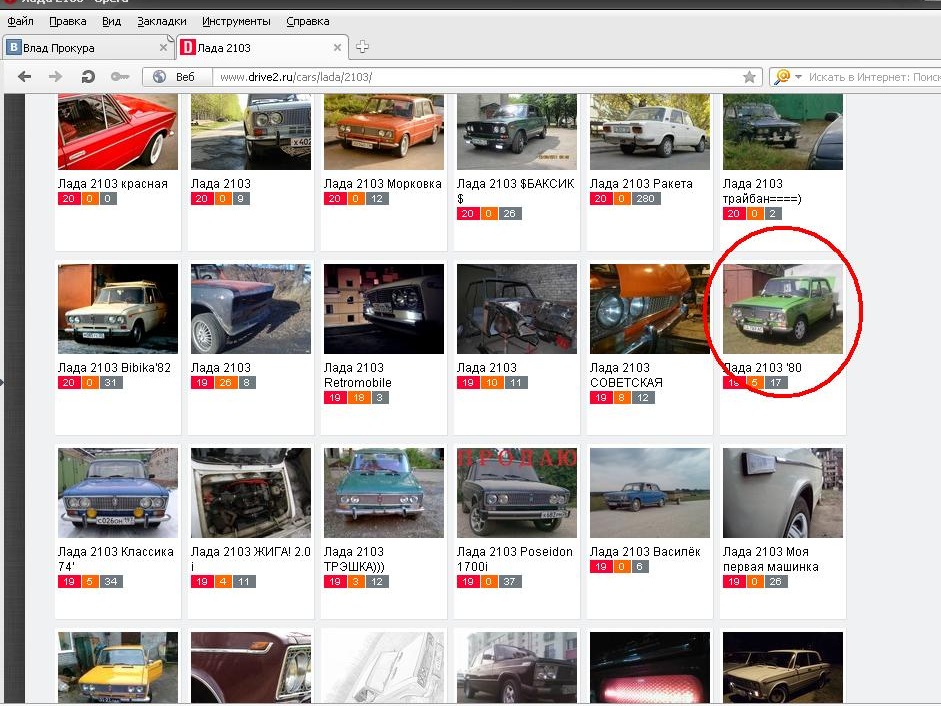Click the Искать в Интернет search field
941x706 pixels.
pos(873,77)
